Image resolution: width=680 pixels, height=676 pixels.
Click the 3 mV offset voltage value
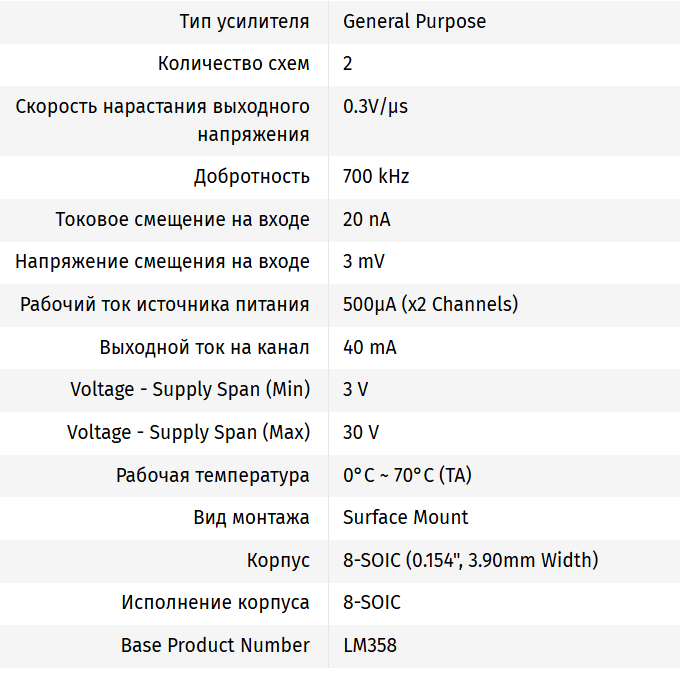(x=364, y=262)
